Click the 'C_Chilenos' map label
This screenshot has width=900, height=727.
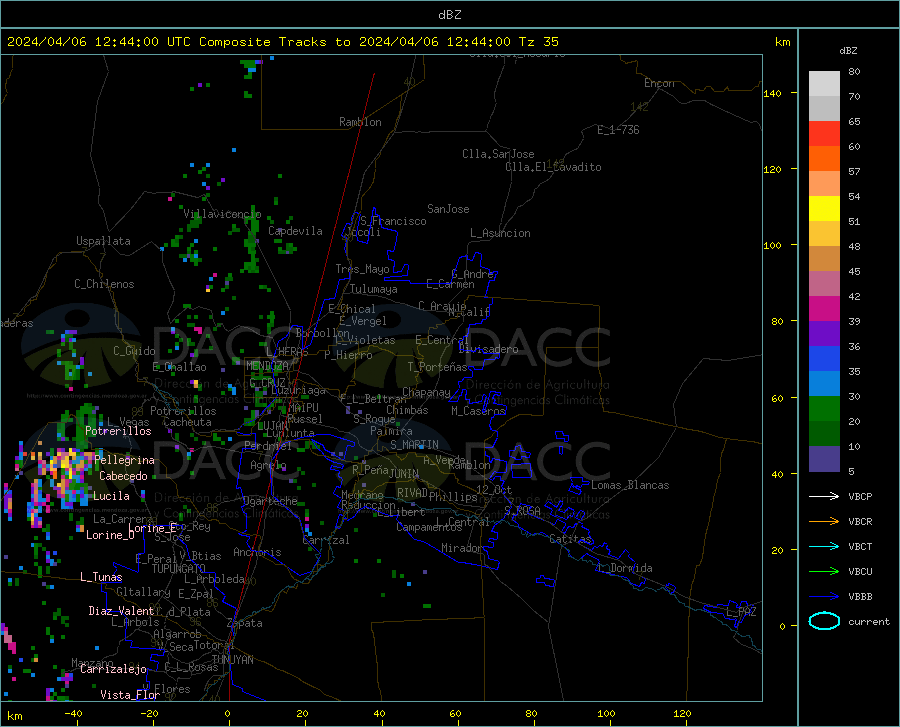point(104,284)
